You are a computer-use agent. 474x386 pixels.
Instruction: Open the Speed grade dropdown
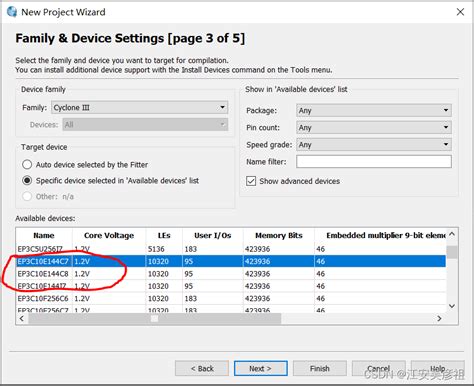tap(374, 145)
